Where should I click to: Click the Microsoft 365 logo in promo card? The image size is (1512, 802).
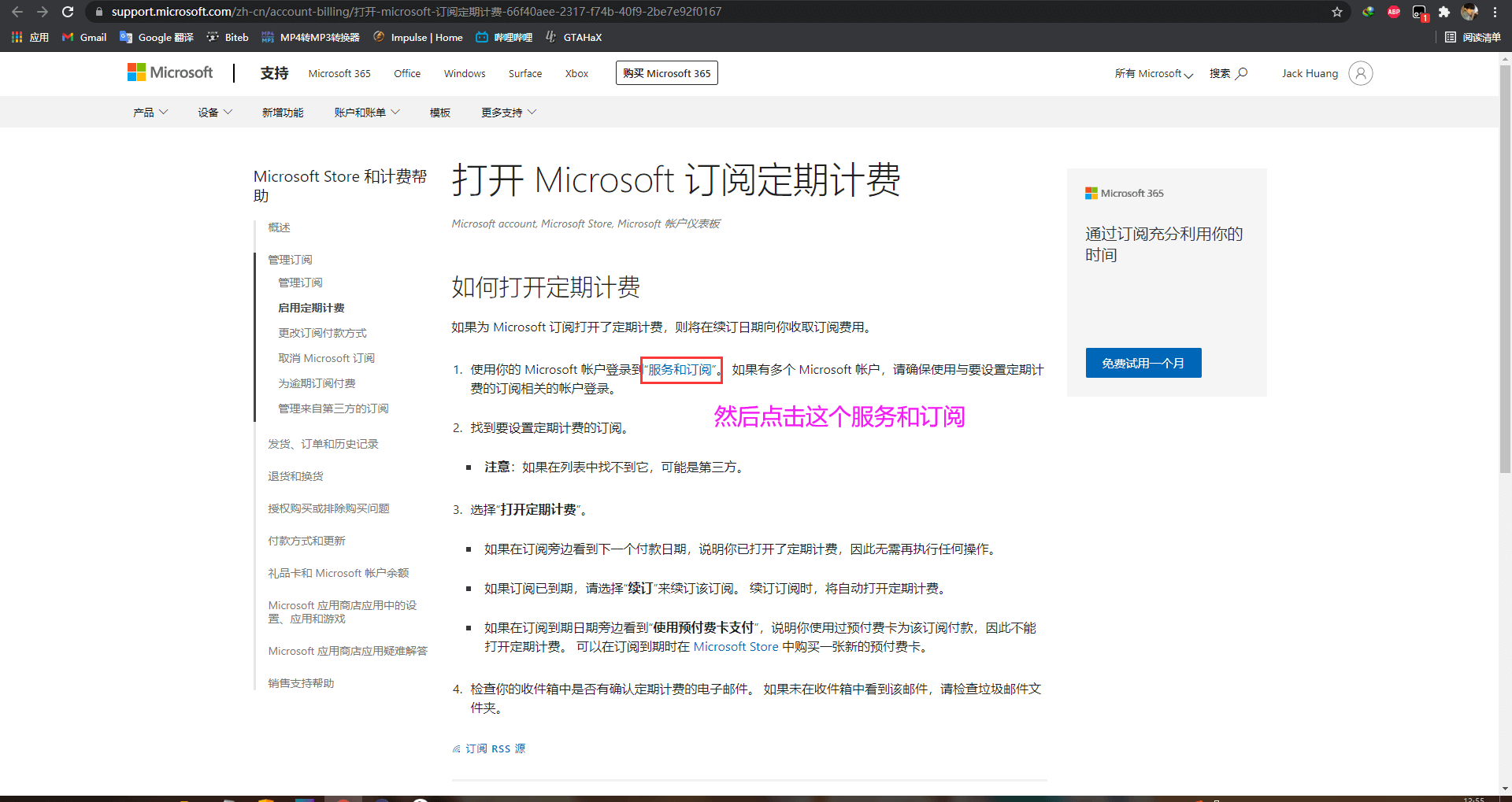[x=1124, y=193]
